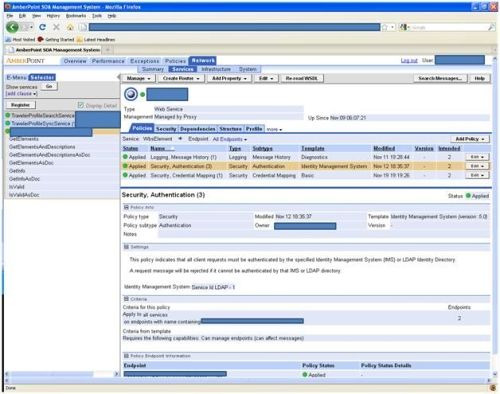Click the page icon beside address bar
500x394 pixels.
83,27
